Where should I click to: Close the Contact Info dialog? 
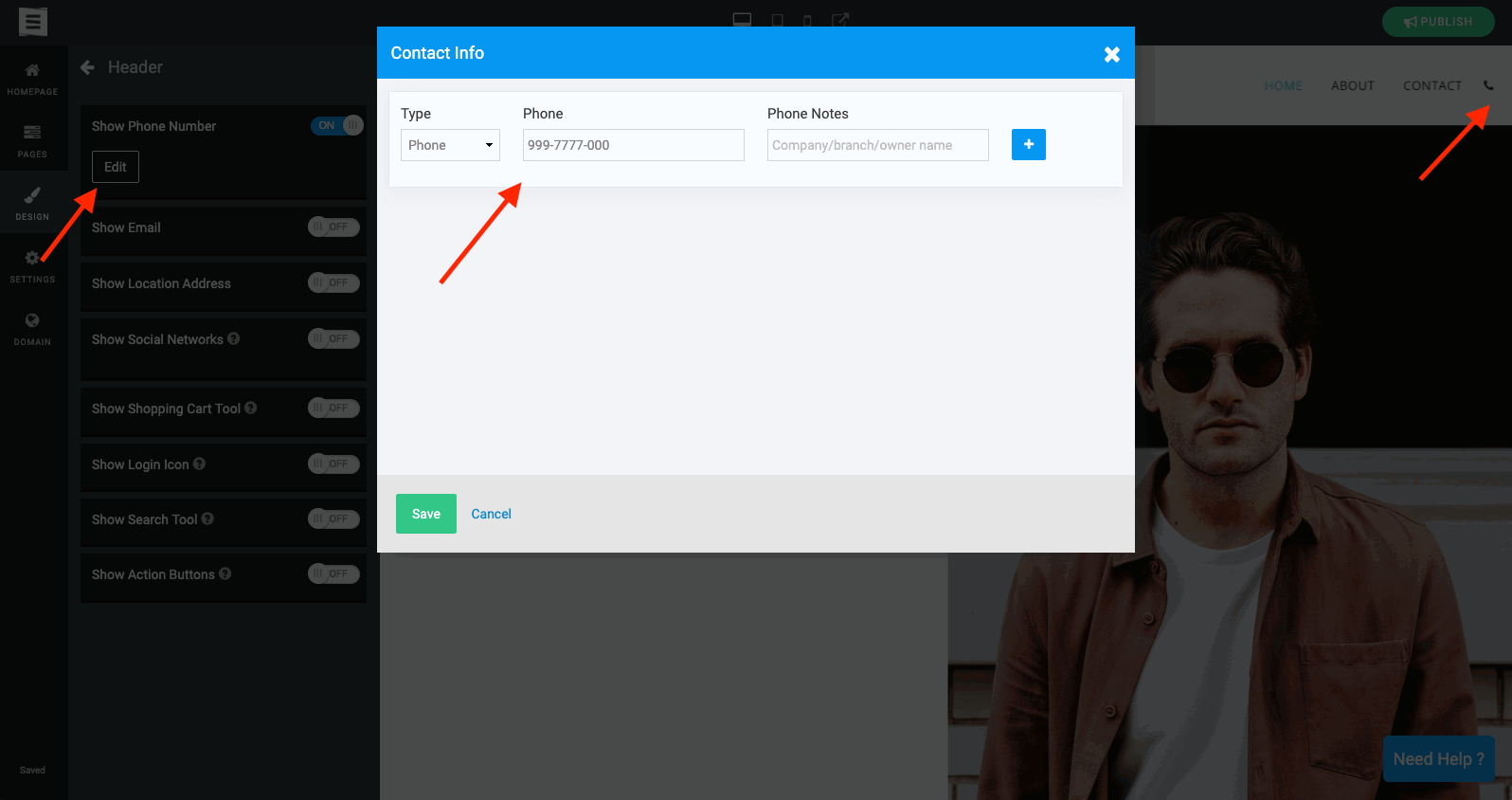click(1112, 54)
